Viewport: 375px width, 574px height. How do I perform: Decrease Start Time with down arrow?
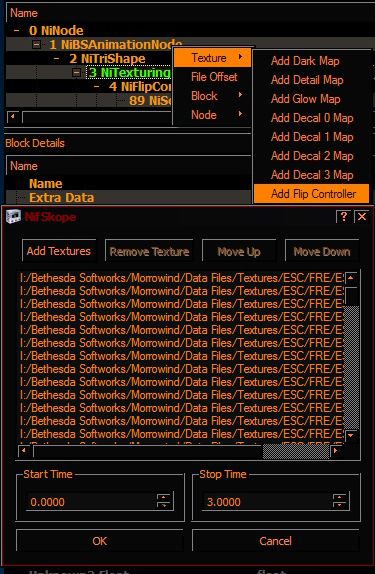164,506
